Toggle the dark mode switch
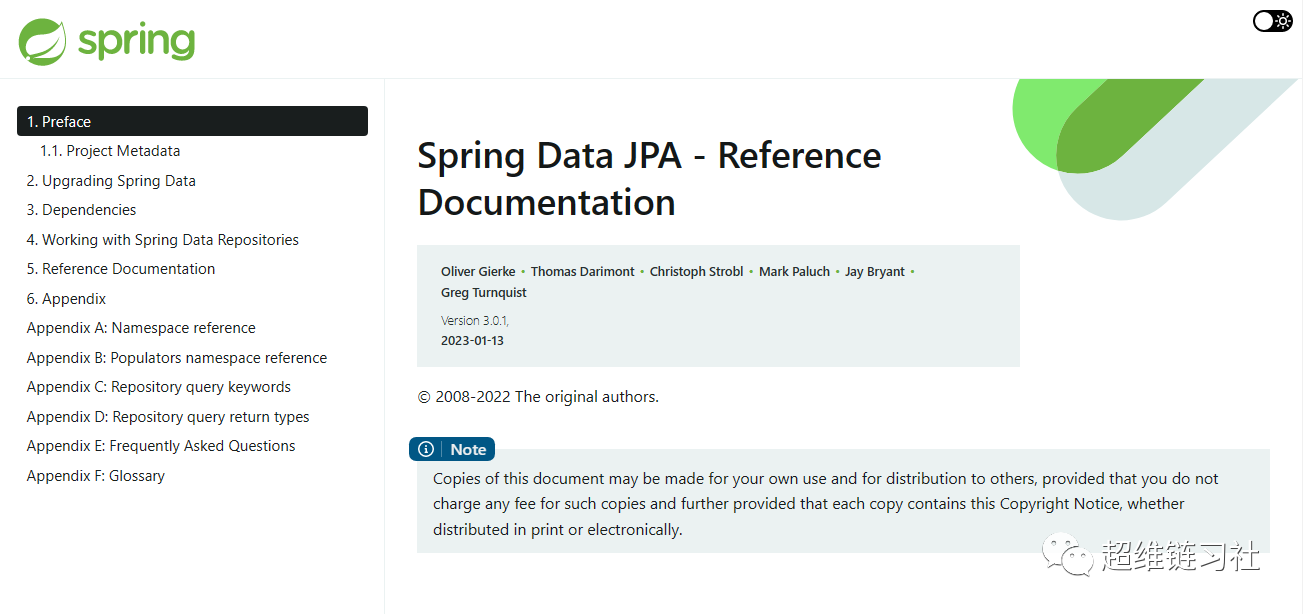 pyautogui.click(x=1272, y=21)
